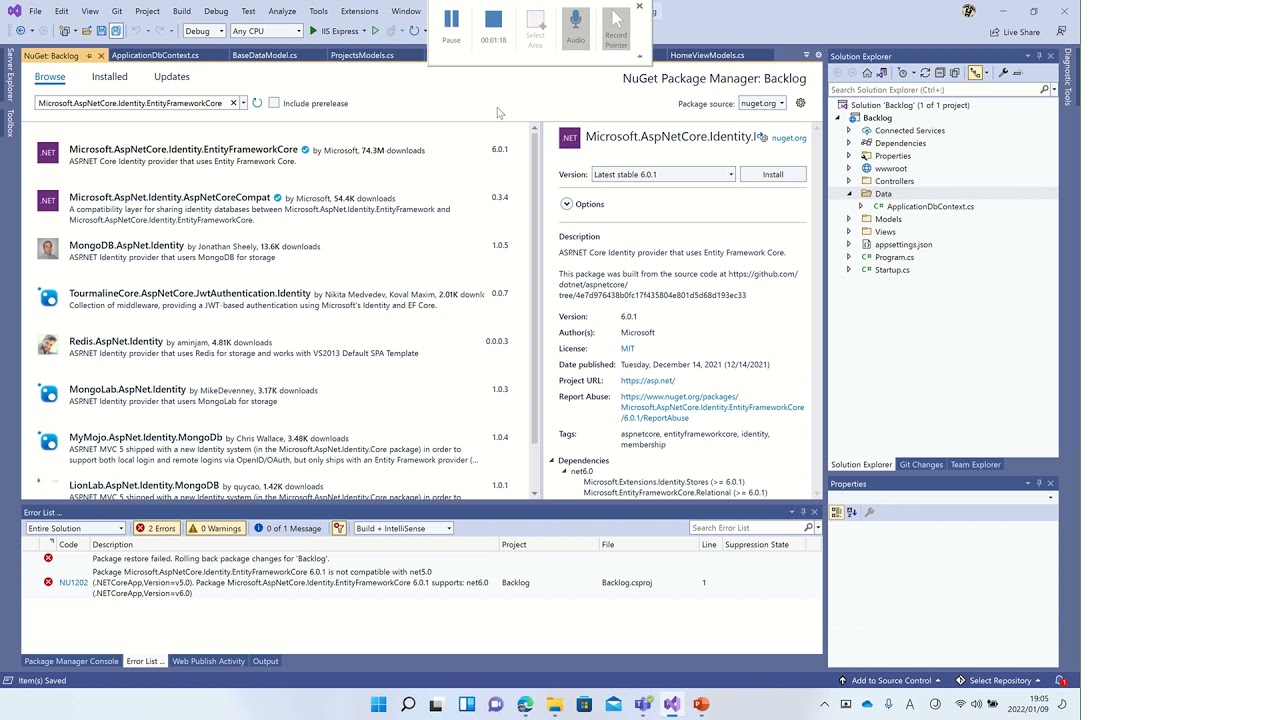
Task: Switch to the Installed tab in NuGet
Action: tap(109, 76)
